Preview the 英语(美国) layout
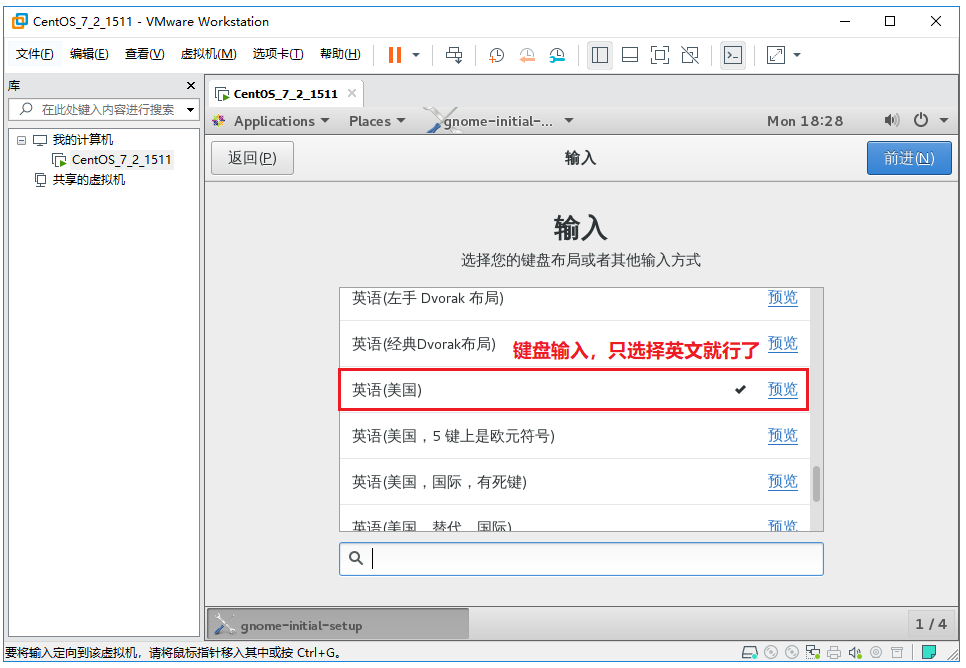The width and height of the screenshot is (966, 668). pos(782,389)
